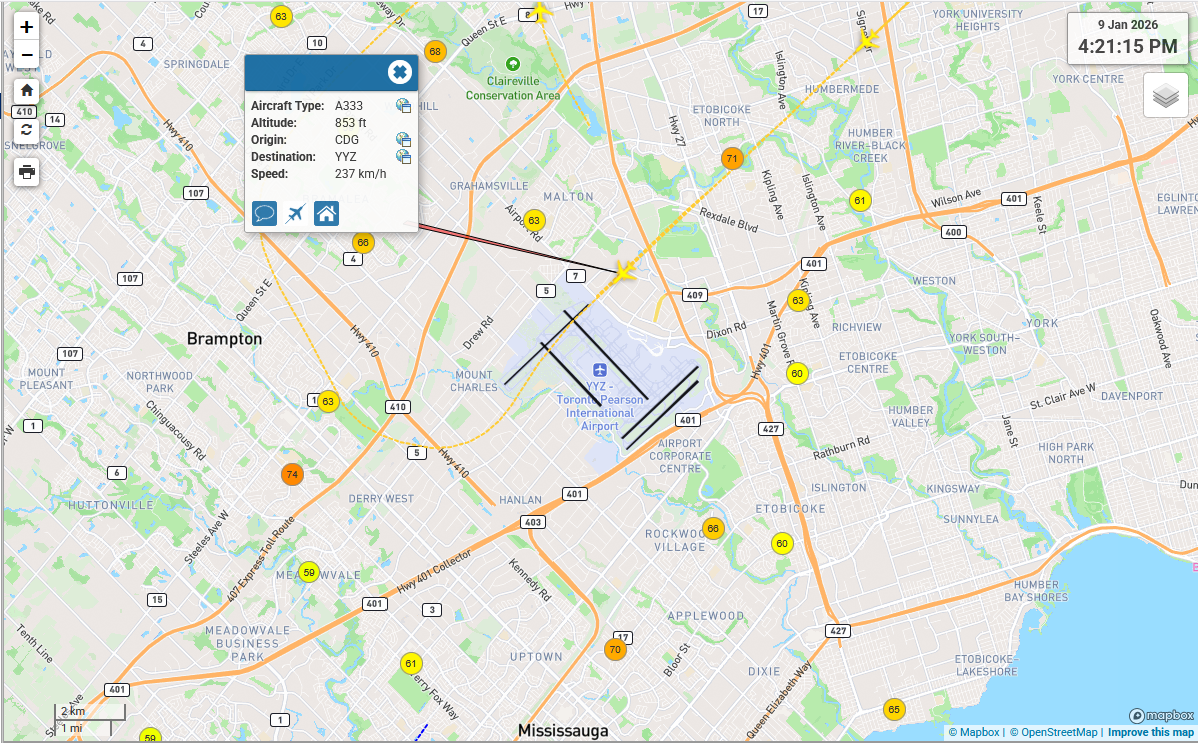The height and width of the screenshot is (743, 1198).
Task: Open the OpenStreetMap attribution link
Action: [1058, 733]
